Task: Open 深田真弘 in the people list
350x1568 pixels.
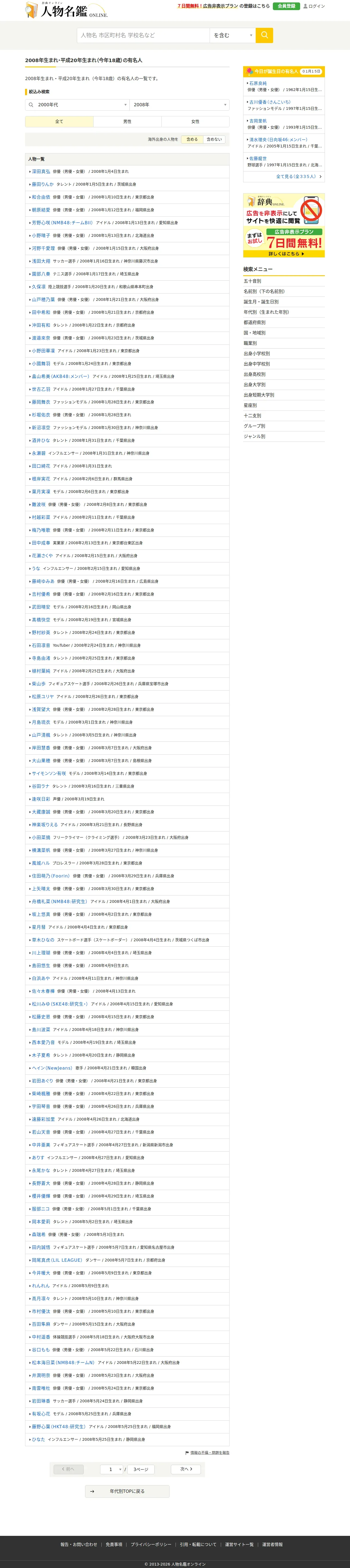Action: 41,172
